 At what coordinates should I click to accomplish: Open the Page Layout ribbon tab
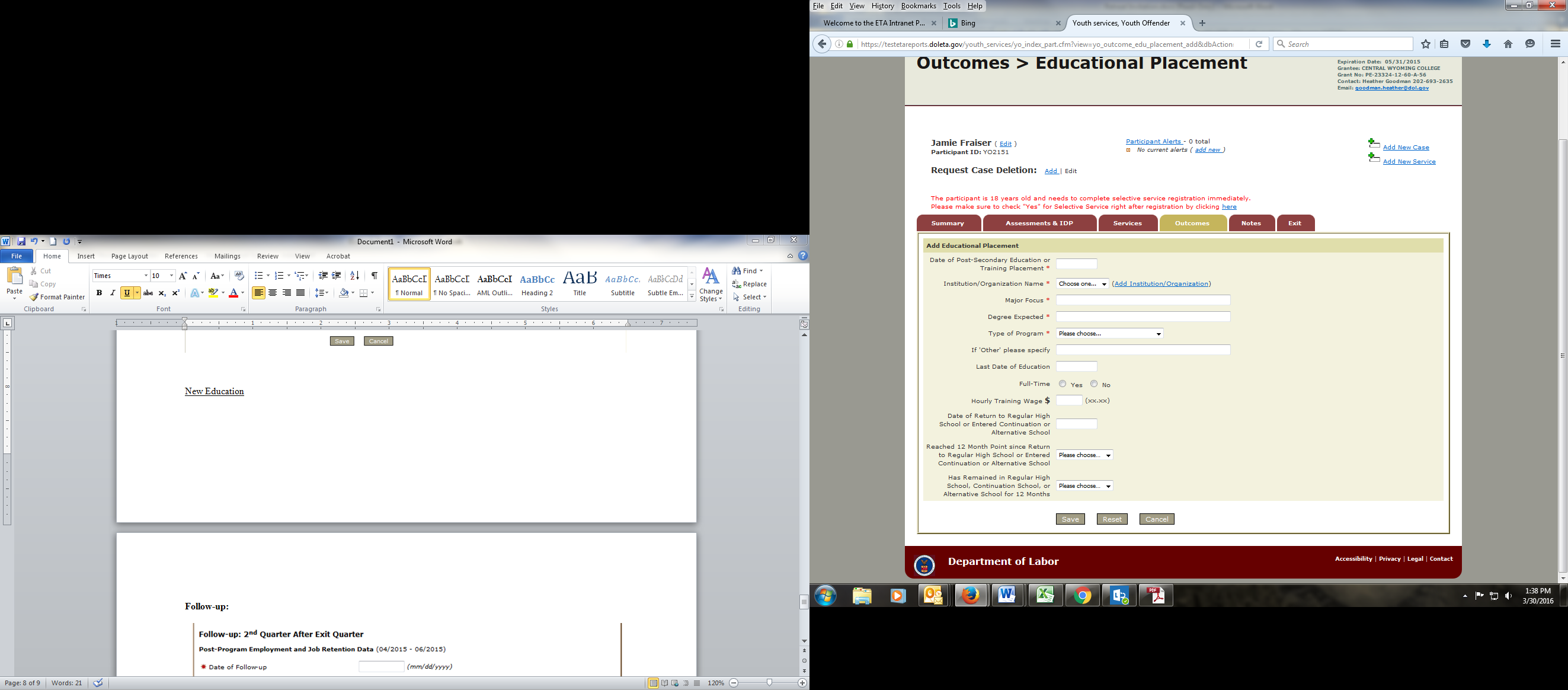(x=129, y=257)
